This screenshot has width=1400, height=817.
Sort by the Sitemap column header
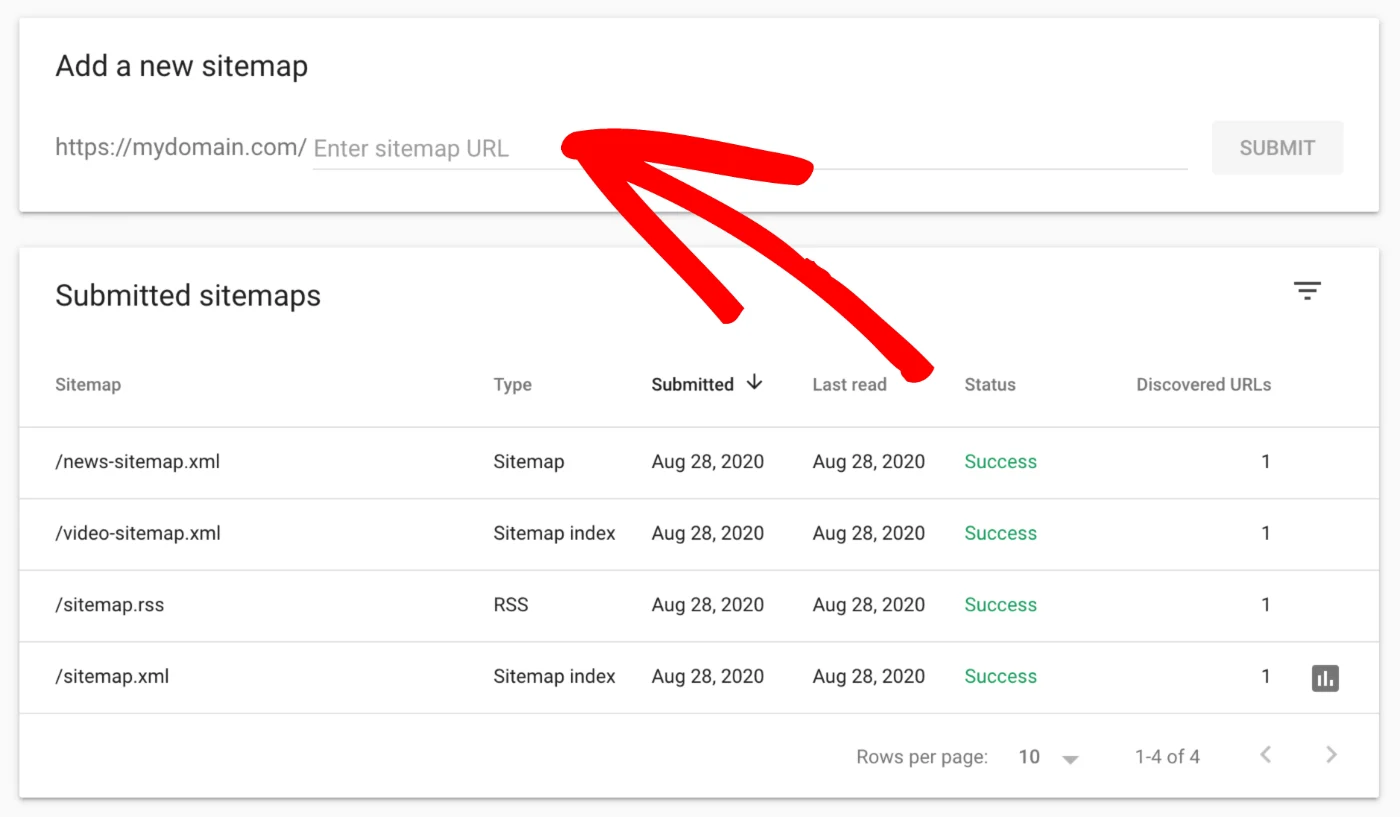pyautogui.click(x=88, y=384)
